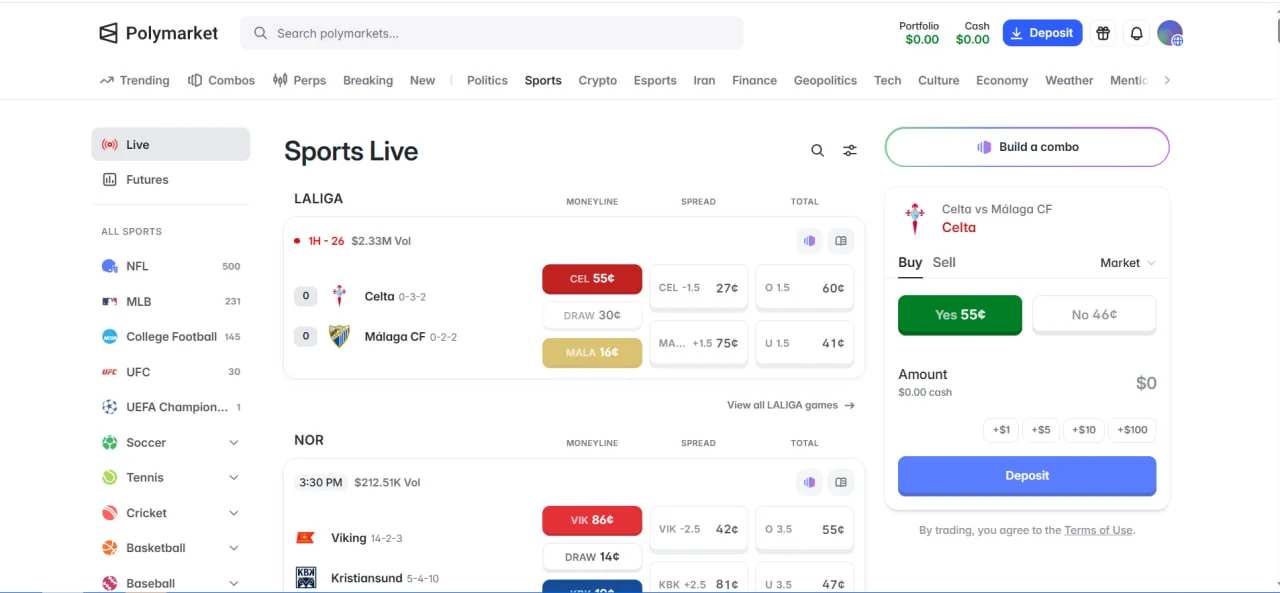The image size is (1280, 593).
Task: Open the profile avatar menu
Action: point(1170,33)
